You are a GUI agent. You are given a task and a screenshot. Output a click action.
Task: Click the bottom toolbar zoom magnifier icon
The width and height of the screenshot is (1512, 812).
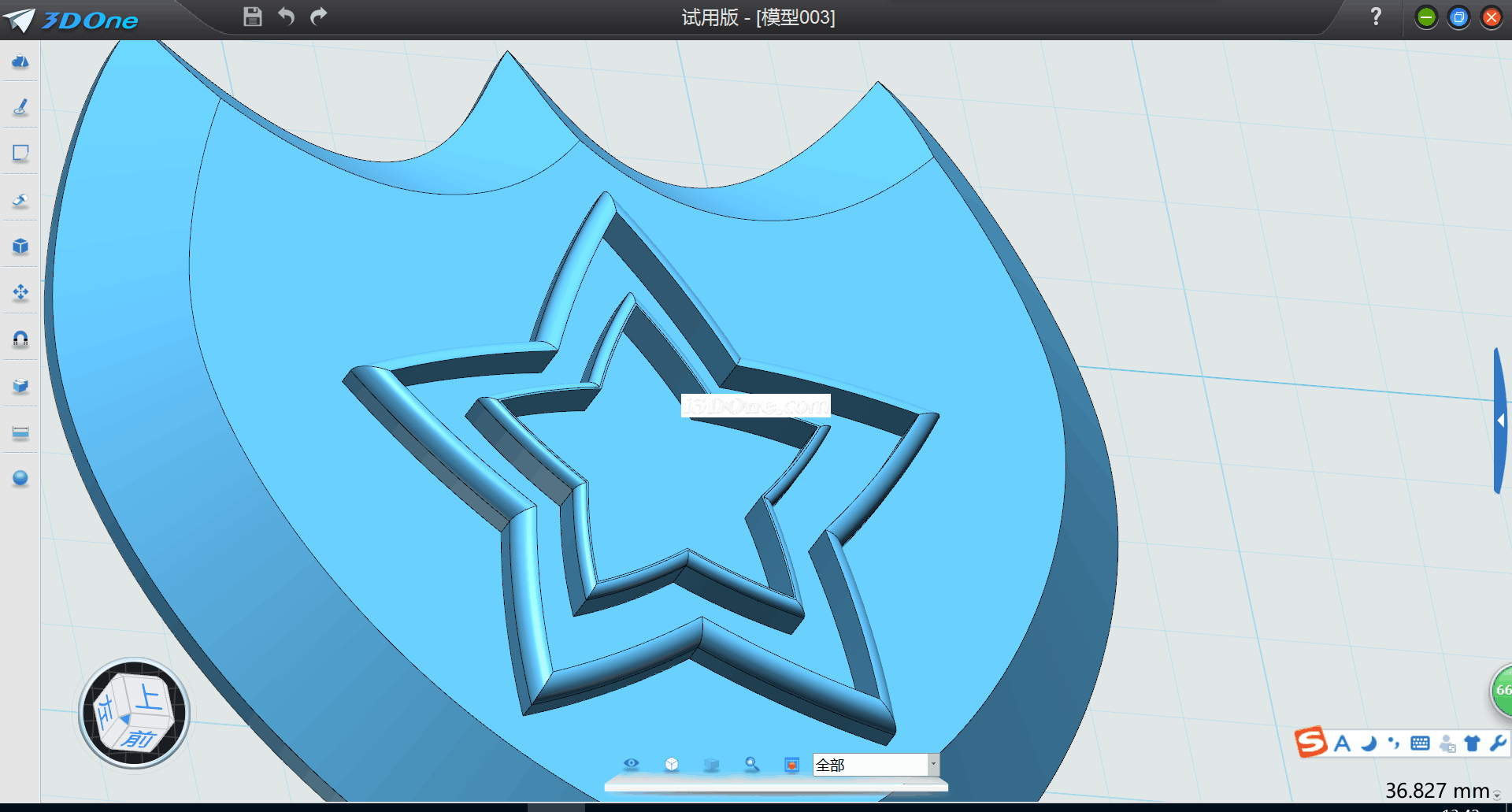pyautogui.click(x=751, y=764)
